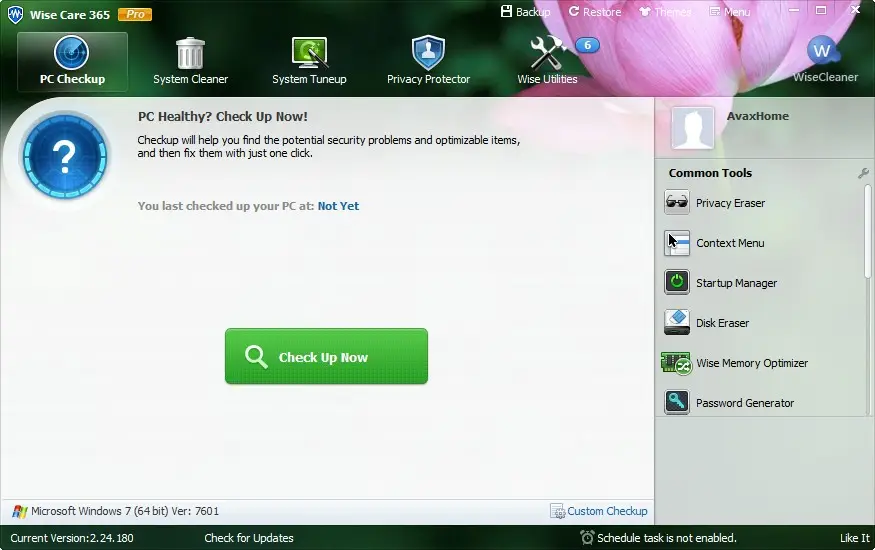Click the Backup option in title bar

(525, 11)
